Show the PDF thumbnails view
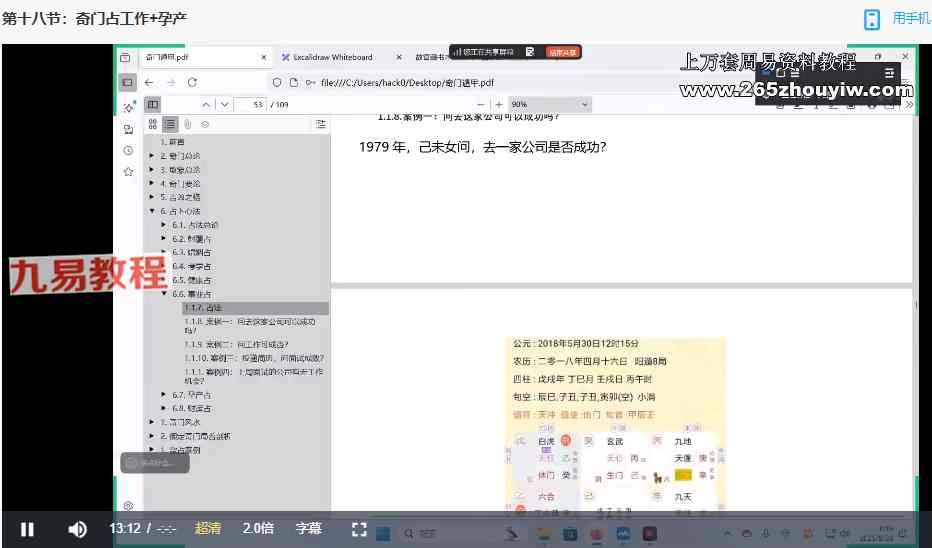The height and width of the screenshot is (548, 932). coord(153,124)
